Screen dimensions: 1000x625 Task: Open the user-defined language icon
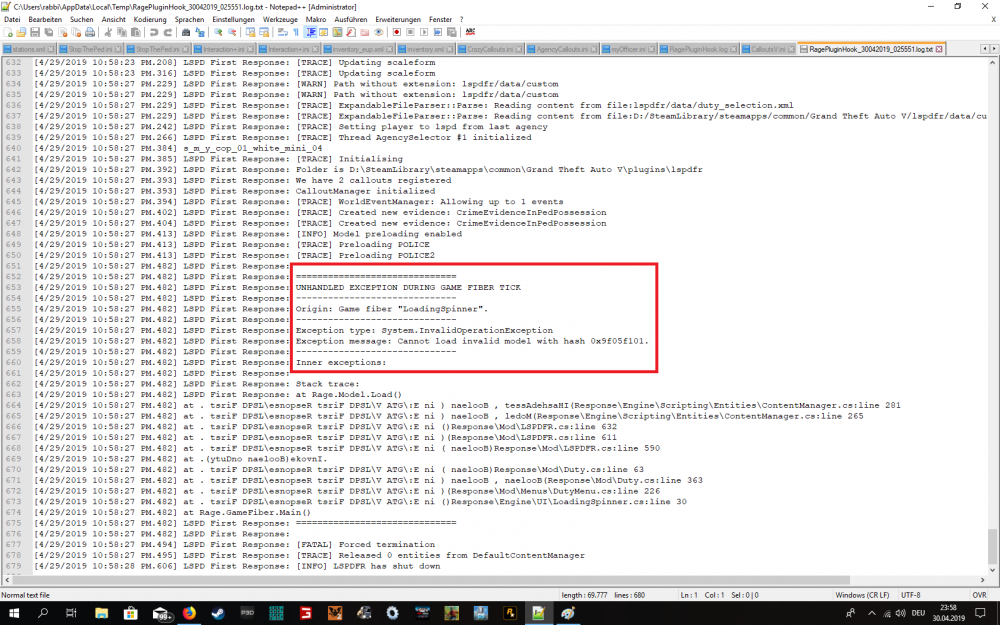click(323, 32)
